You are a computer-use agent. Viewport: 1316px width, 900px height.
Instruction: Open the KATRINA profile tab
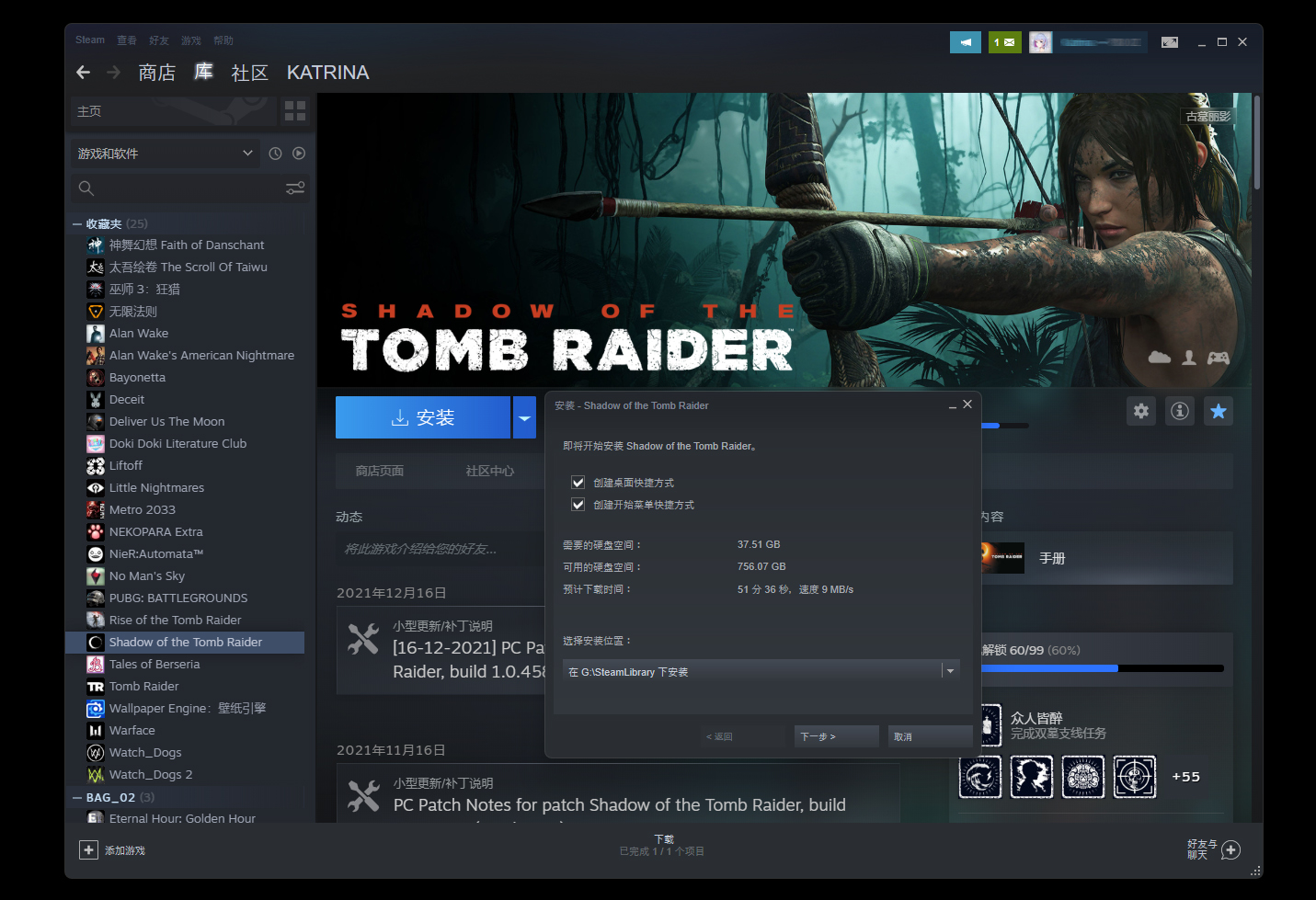[327, 73]
